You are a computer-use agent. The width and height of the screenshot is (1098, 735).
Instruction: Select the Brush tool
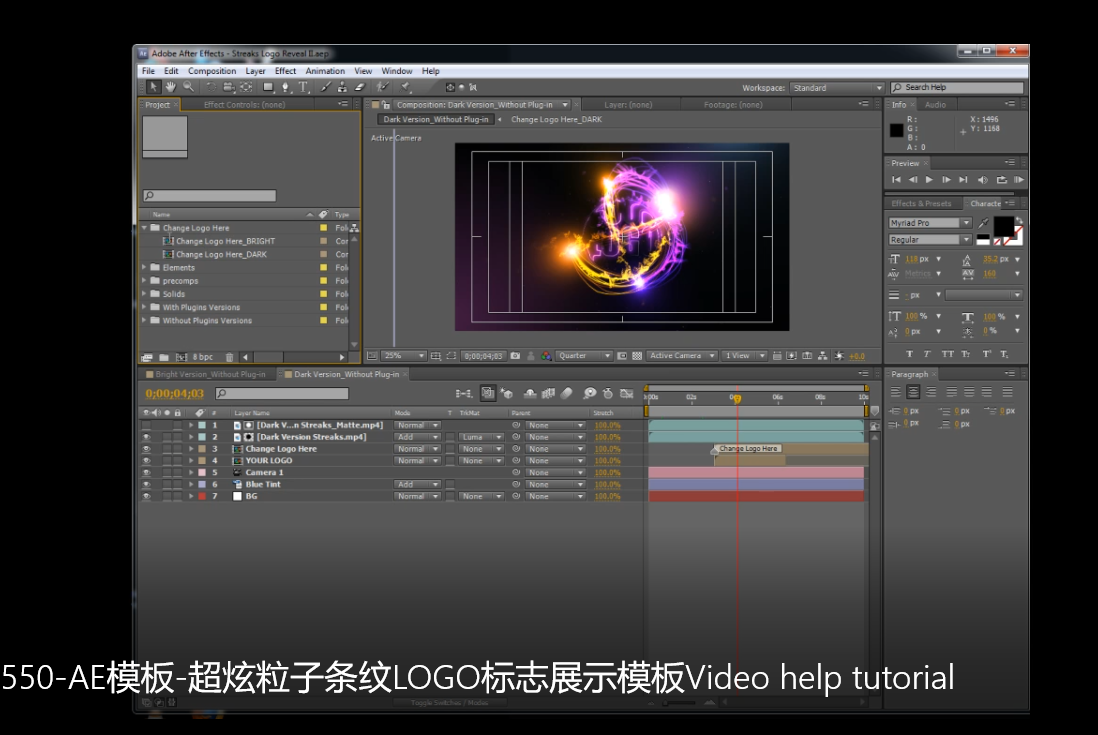pos(326,87)
